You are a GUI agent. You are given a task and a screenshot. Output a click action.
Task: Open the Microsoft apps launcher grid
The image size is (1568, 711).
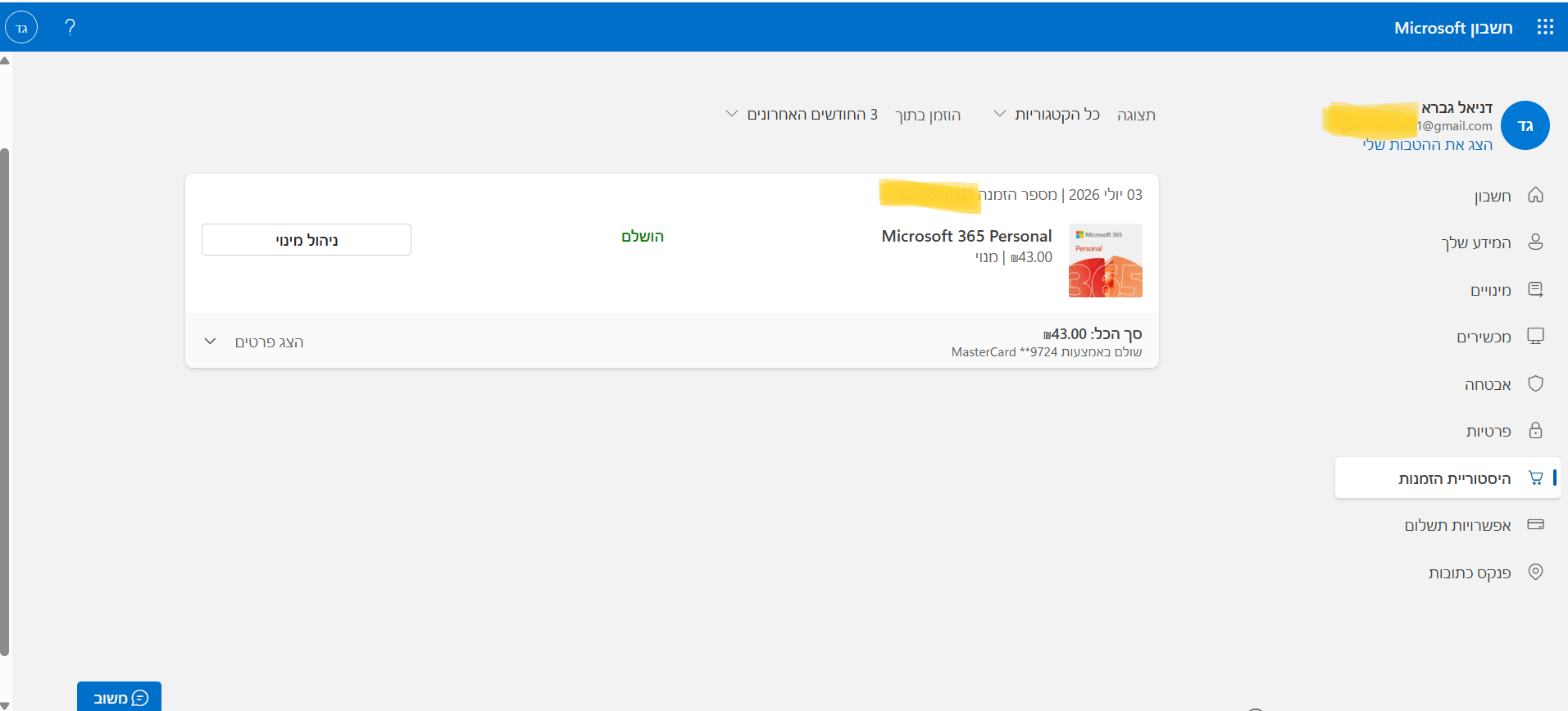tap(1545, 27)
